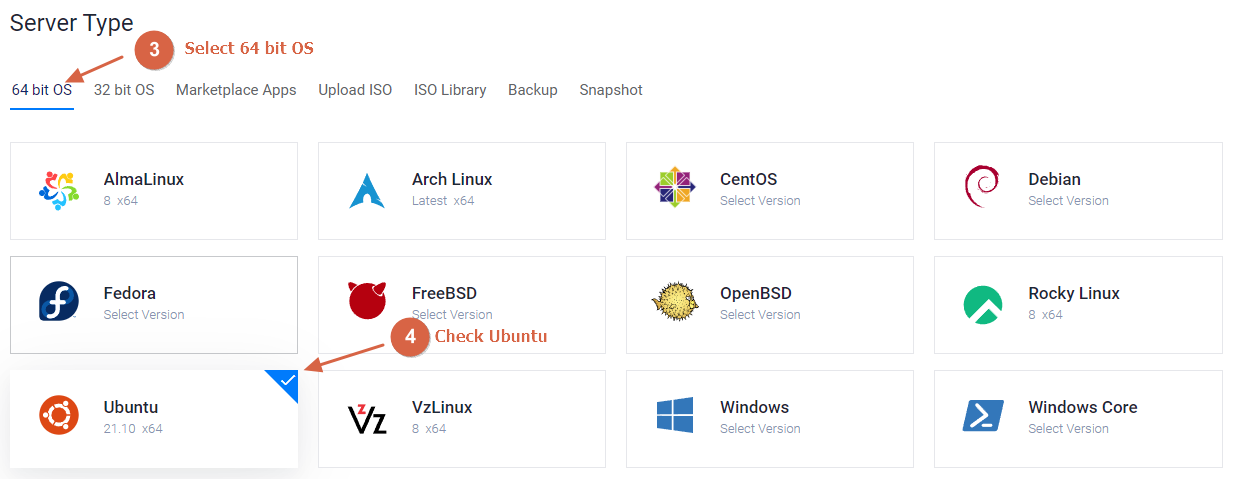Select the Debian swirl logo
Screen dimensions: 1233x479
point(982,190)
